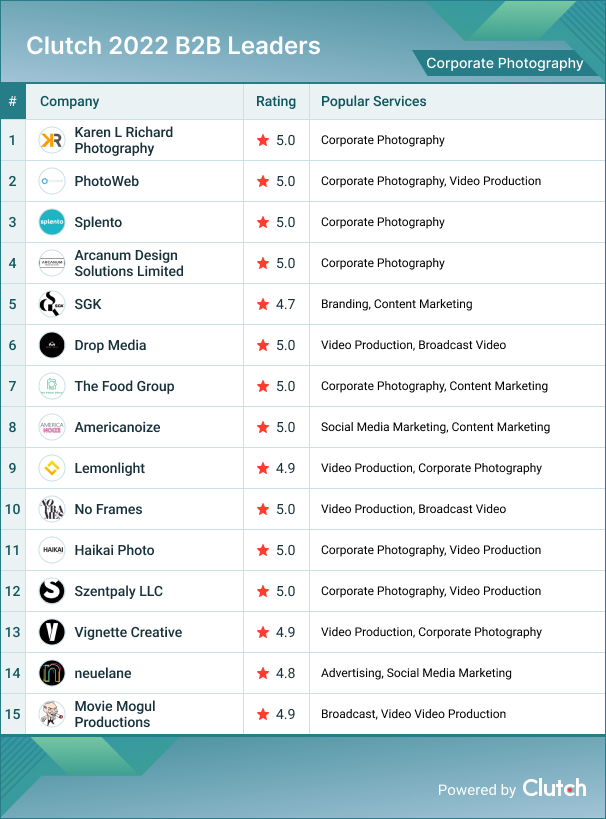This screenshot has width=606, height=819.
Task: Click the Company column header
Action: pos(69,101)
